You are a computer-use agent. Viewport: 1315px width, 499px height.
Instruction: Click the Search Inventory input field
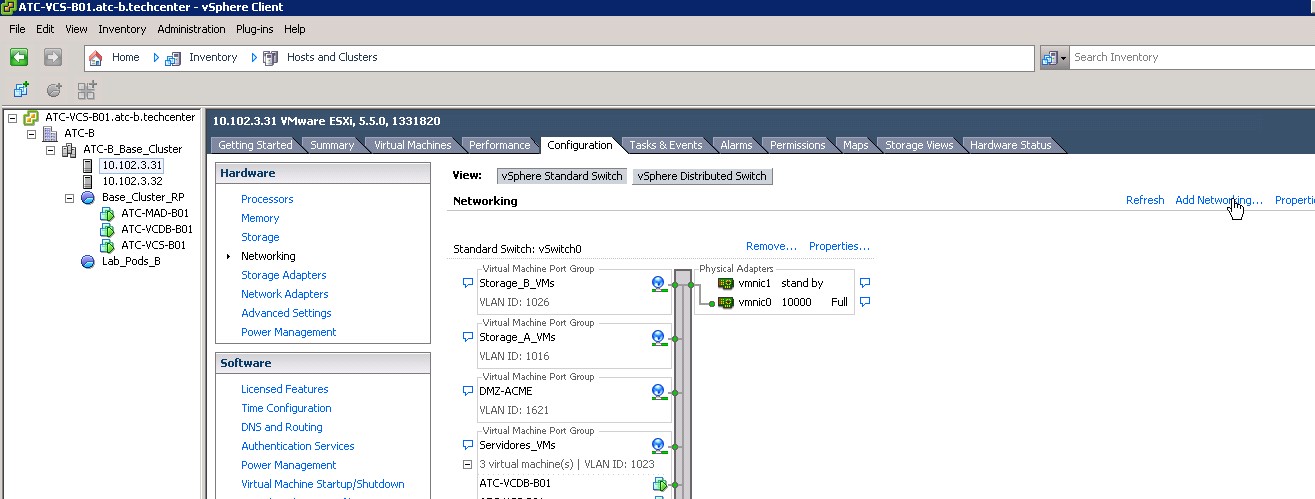point(1190,58)
